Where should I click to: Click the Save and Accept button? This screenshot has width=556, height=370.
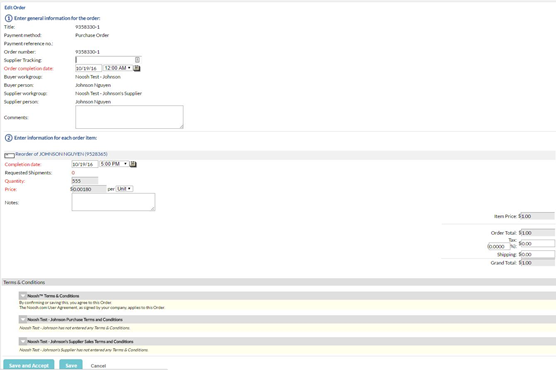[29, 365]
